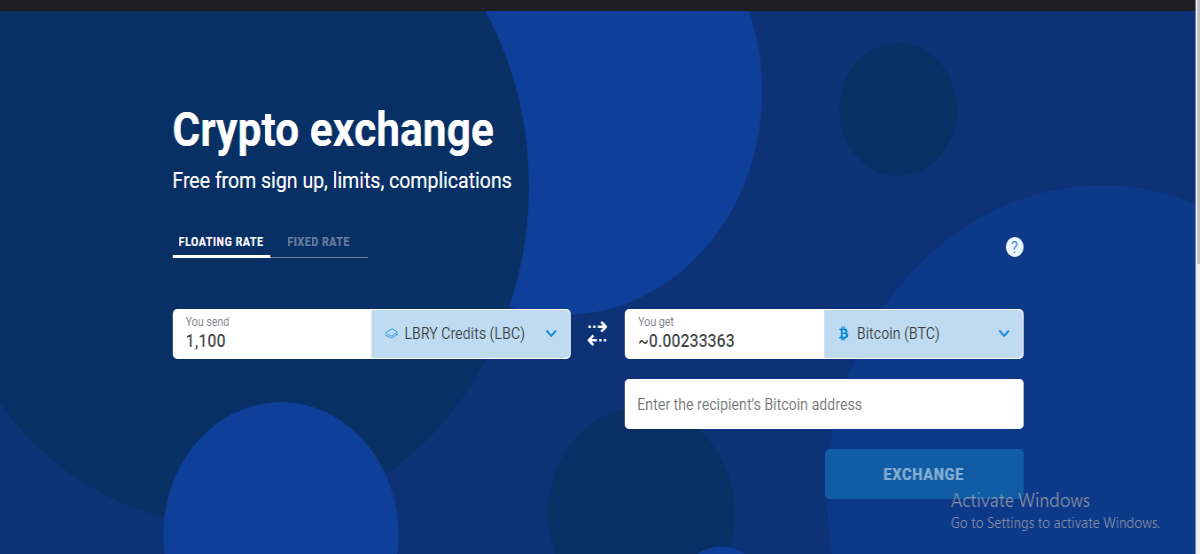Click the 'You send' label
This screenshot has height=554, width=1200.
(207, 322)
